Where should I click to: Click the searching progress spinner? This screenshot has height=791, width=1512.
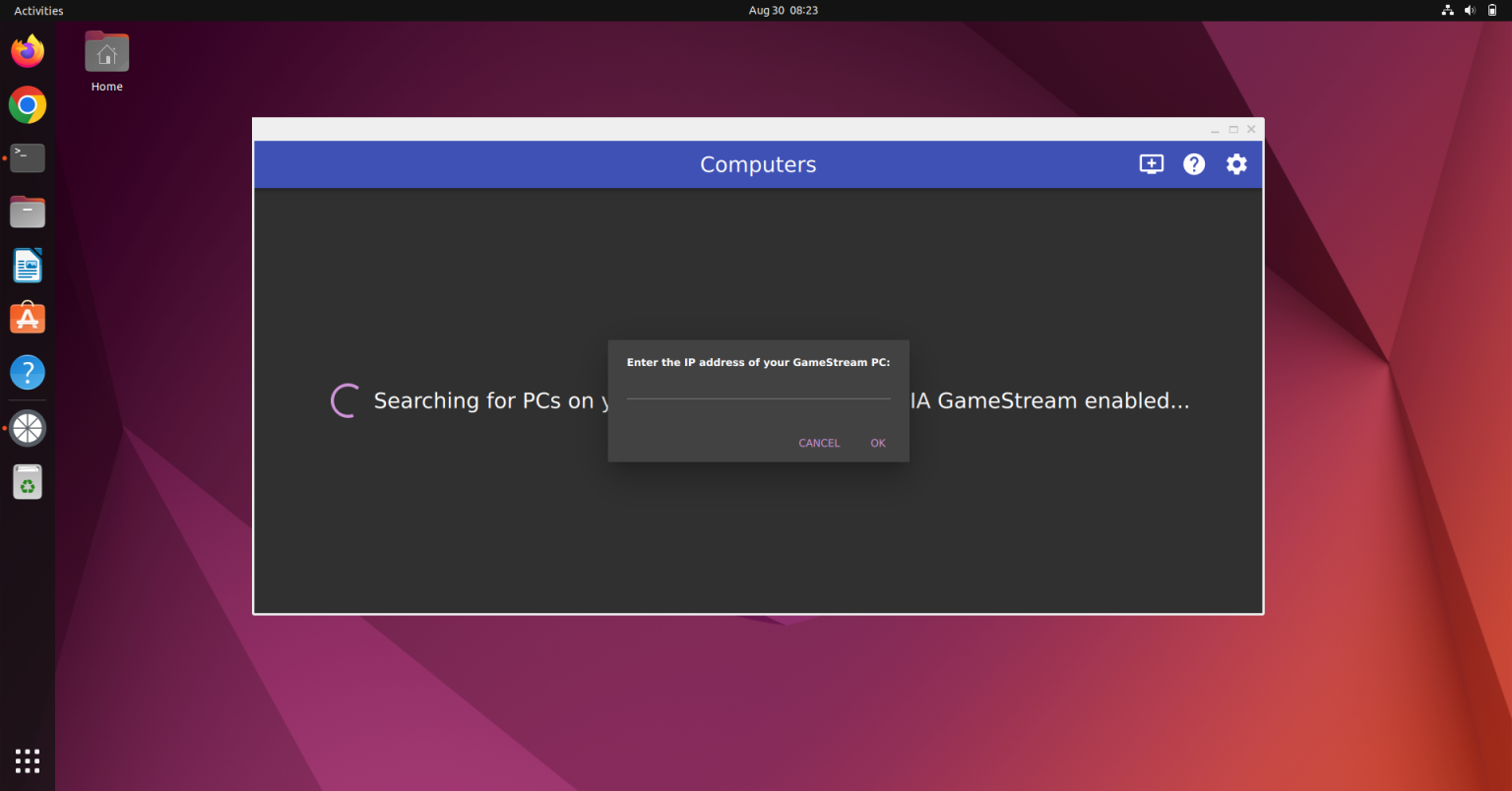344,399
